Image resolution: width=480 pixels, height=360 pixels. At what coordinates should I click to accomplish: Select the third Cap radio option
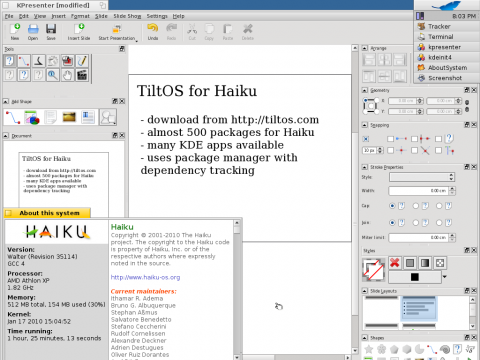[439, 206]
